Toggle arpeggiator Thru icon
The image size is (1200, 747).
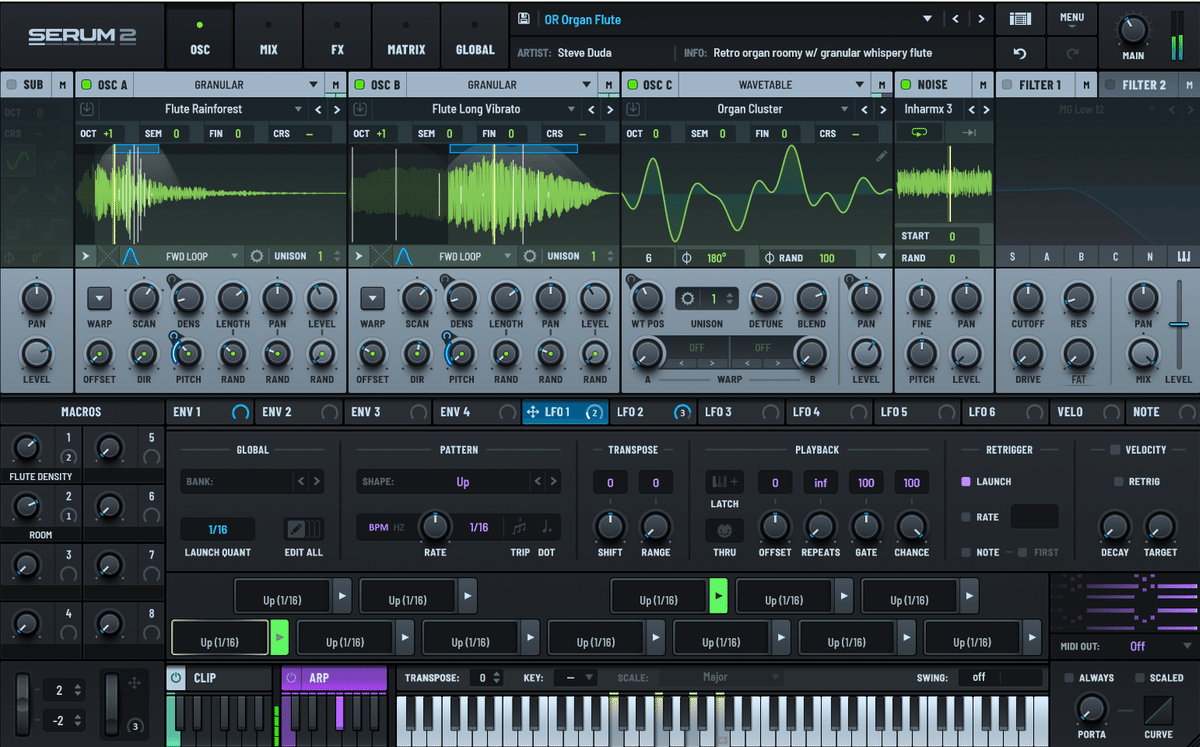724,529
